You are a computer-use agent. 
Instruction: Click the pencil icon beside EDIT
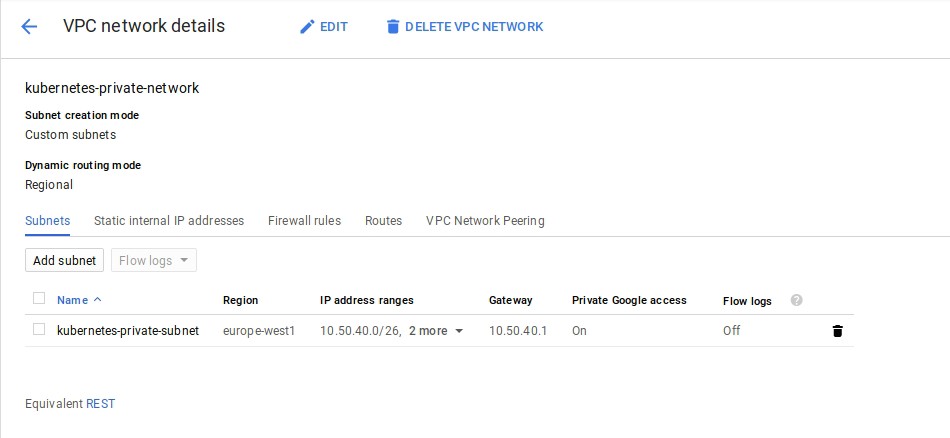pos(307,27)
